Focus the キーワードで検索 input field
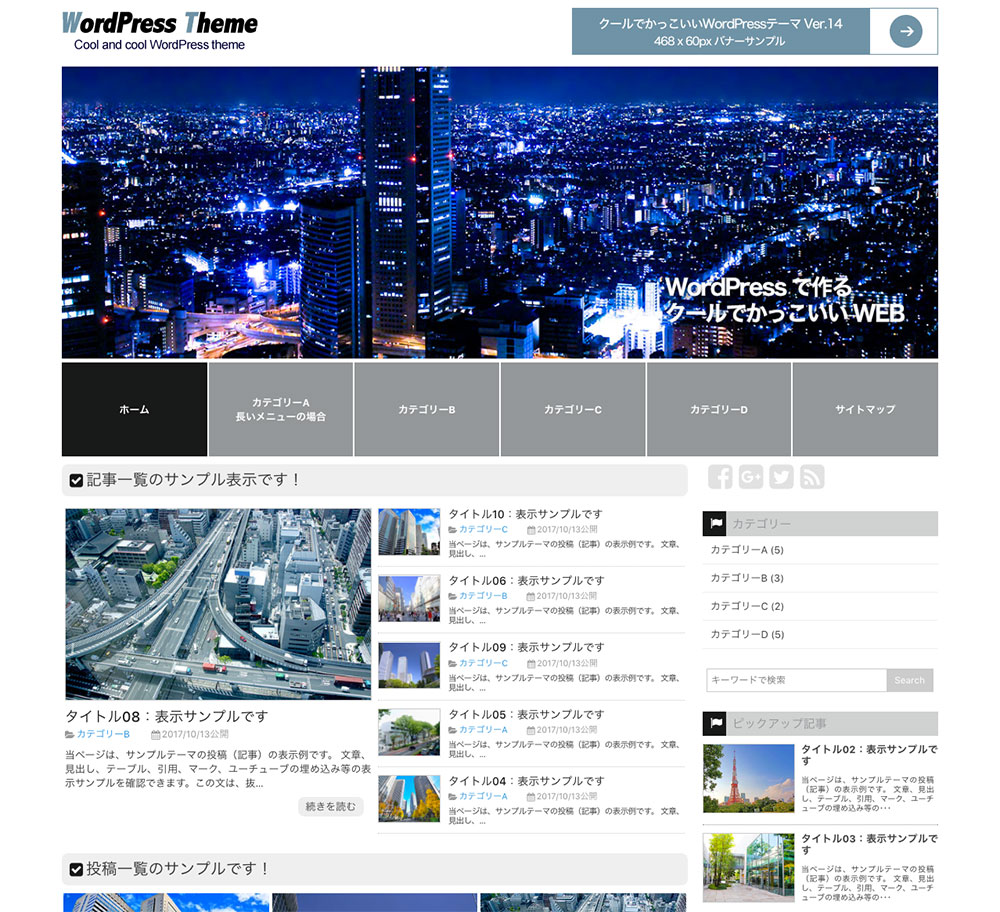 point(797,680)
